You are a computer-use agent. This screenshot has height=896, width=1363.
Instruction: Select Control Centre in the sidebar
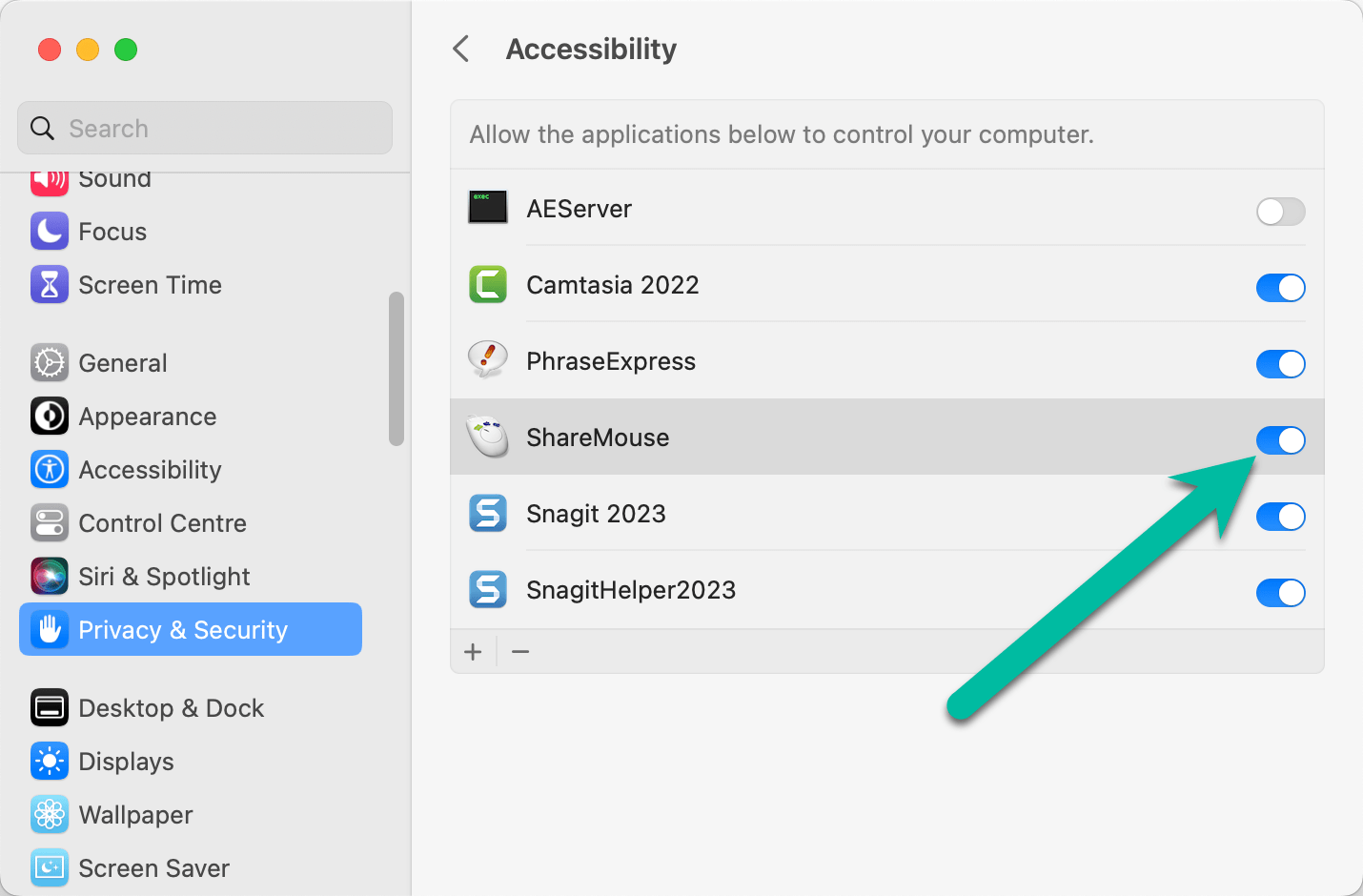point(162,523)
